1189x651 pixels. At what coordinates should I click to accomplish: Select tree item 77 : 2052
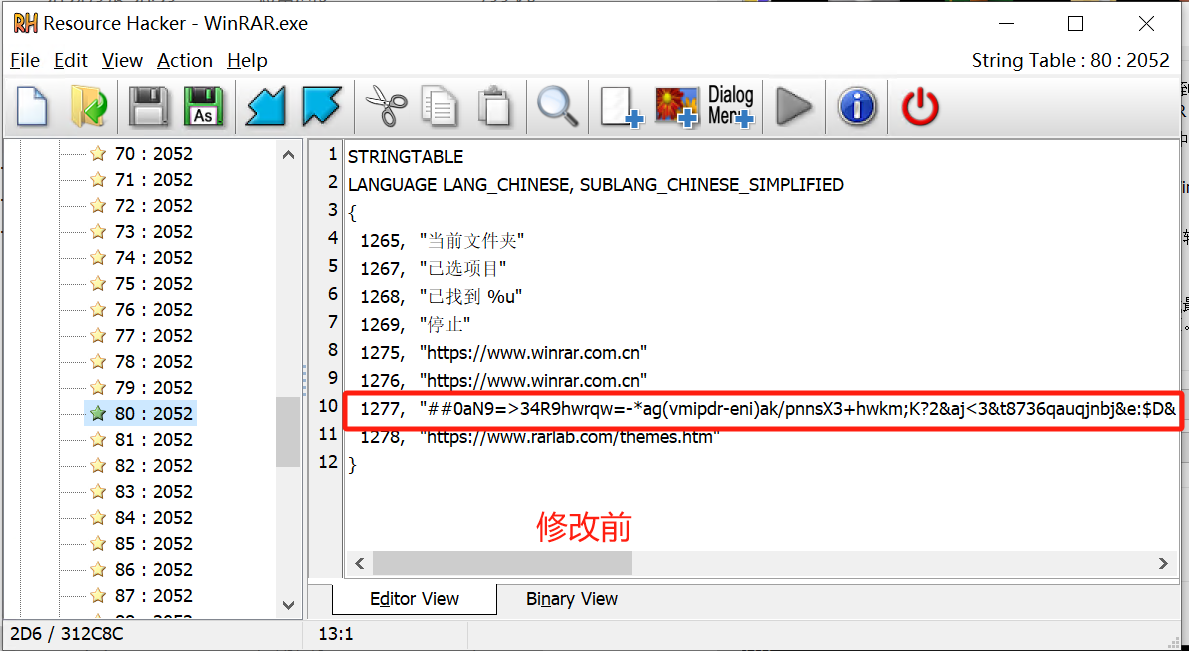(x=154, y=336)
